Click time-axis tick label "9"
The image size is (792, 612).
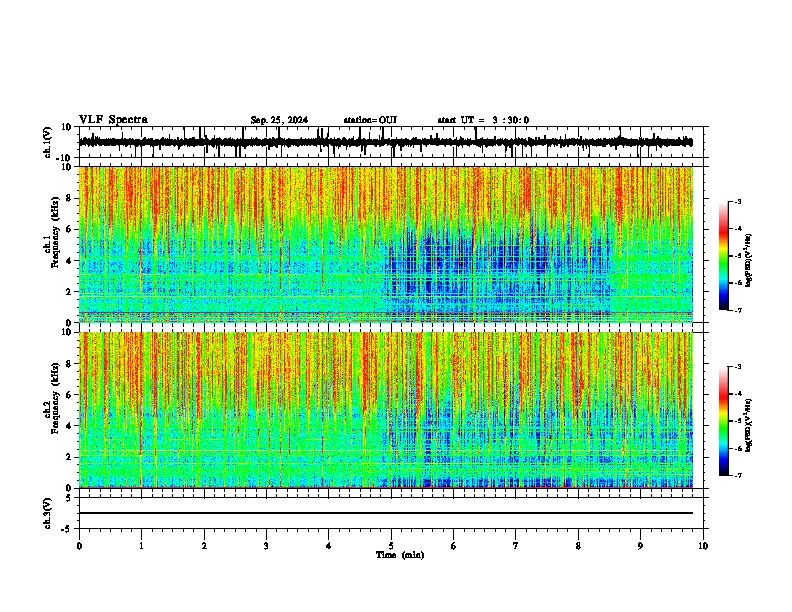click(x=640, y=546)
